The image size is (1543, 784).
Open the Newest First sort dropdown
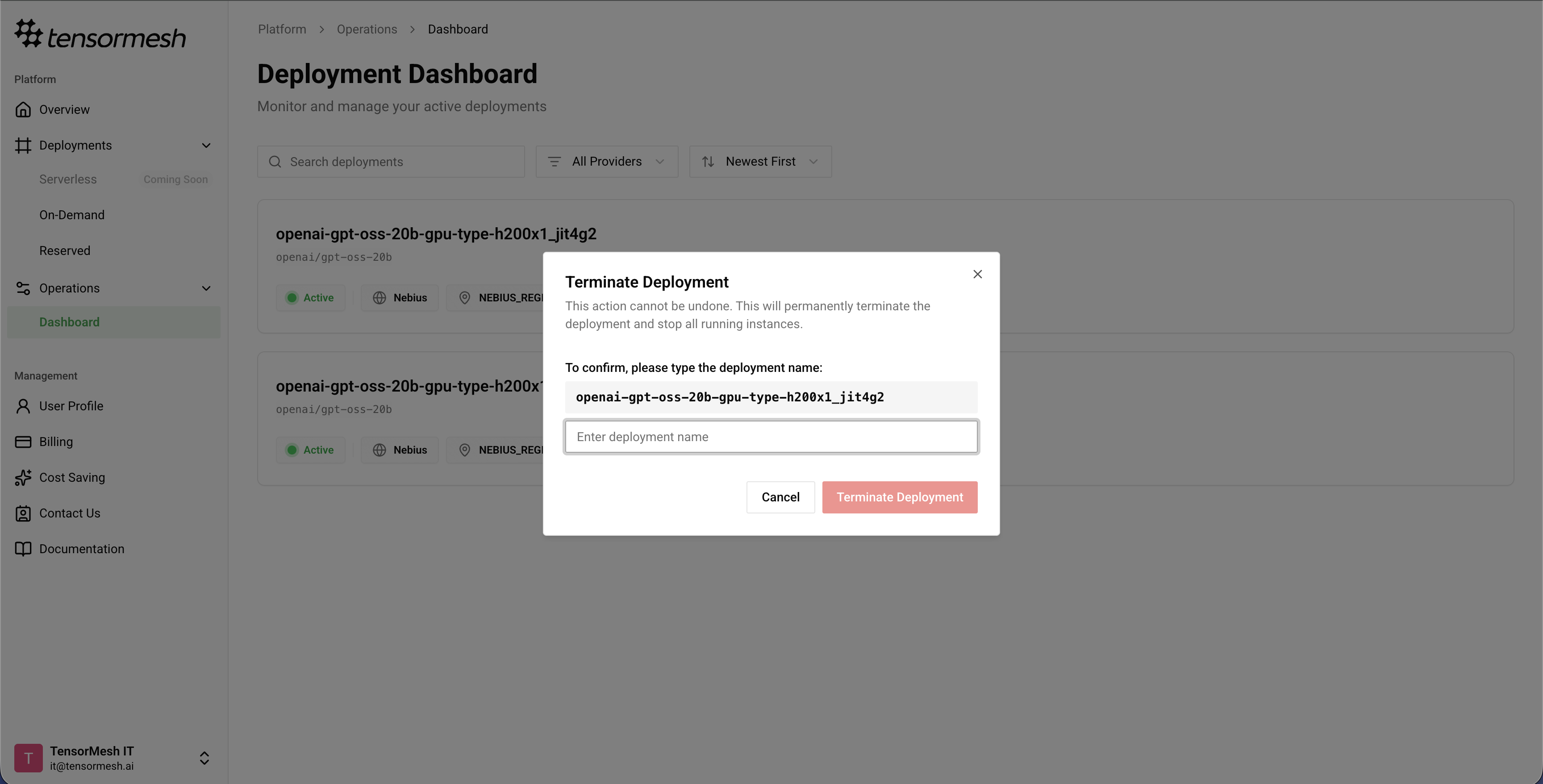click(x=759, y=162)
